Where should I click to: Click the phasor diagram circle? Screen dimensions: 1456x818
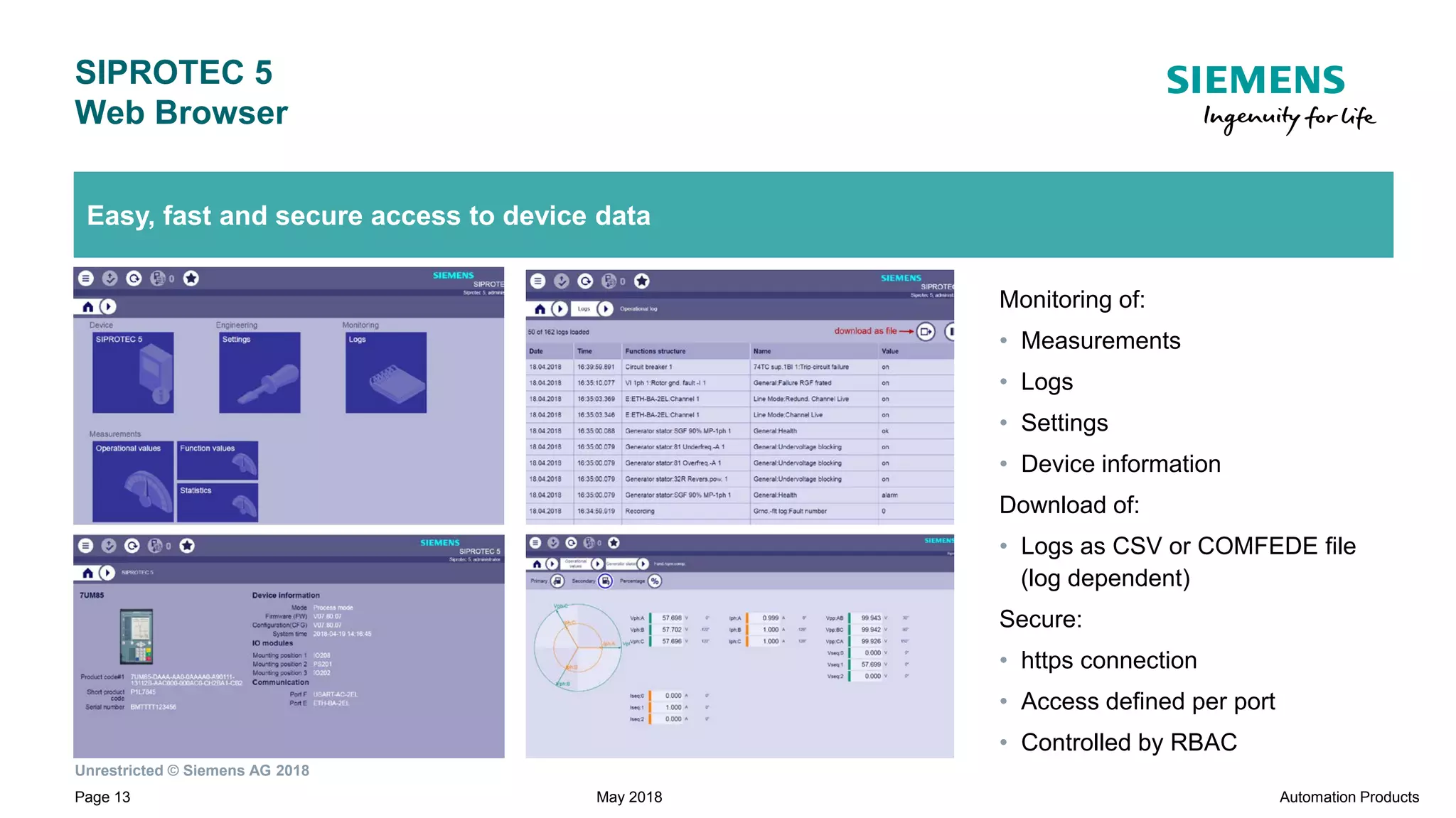coord(577,647)
